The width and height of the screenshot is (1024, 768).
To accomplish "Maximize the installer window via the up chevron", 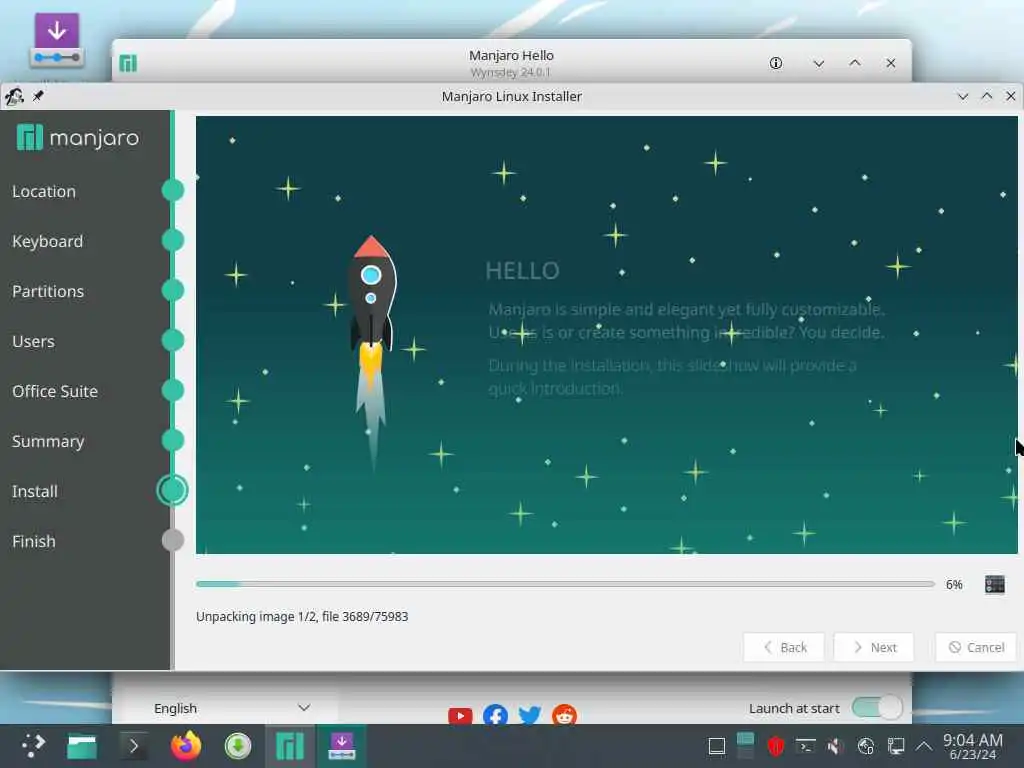I will pyautogui.click(x=987, y=96).
